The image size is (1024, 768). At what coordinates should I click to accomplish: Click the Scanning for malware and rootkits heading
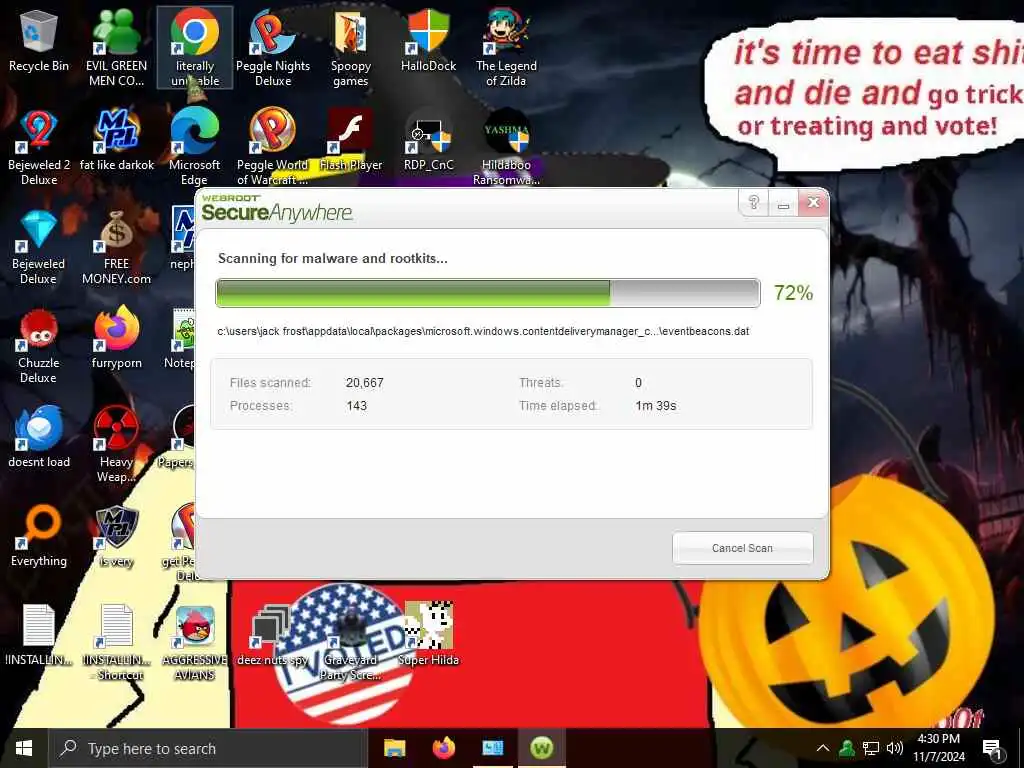tap(332, 259)
